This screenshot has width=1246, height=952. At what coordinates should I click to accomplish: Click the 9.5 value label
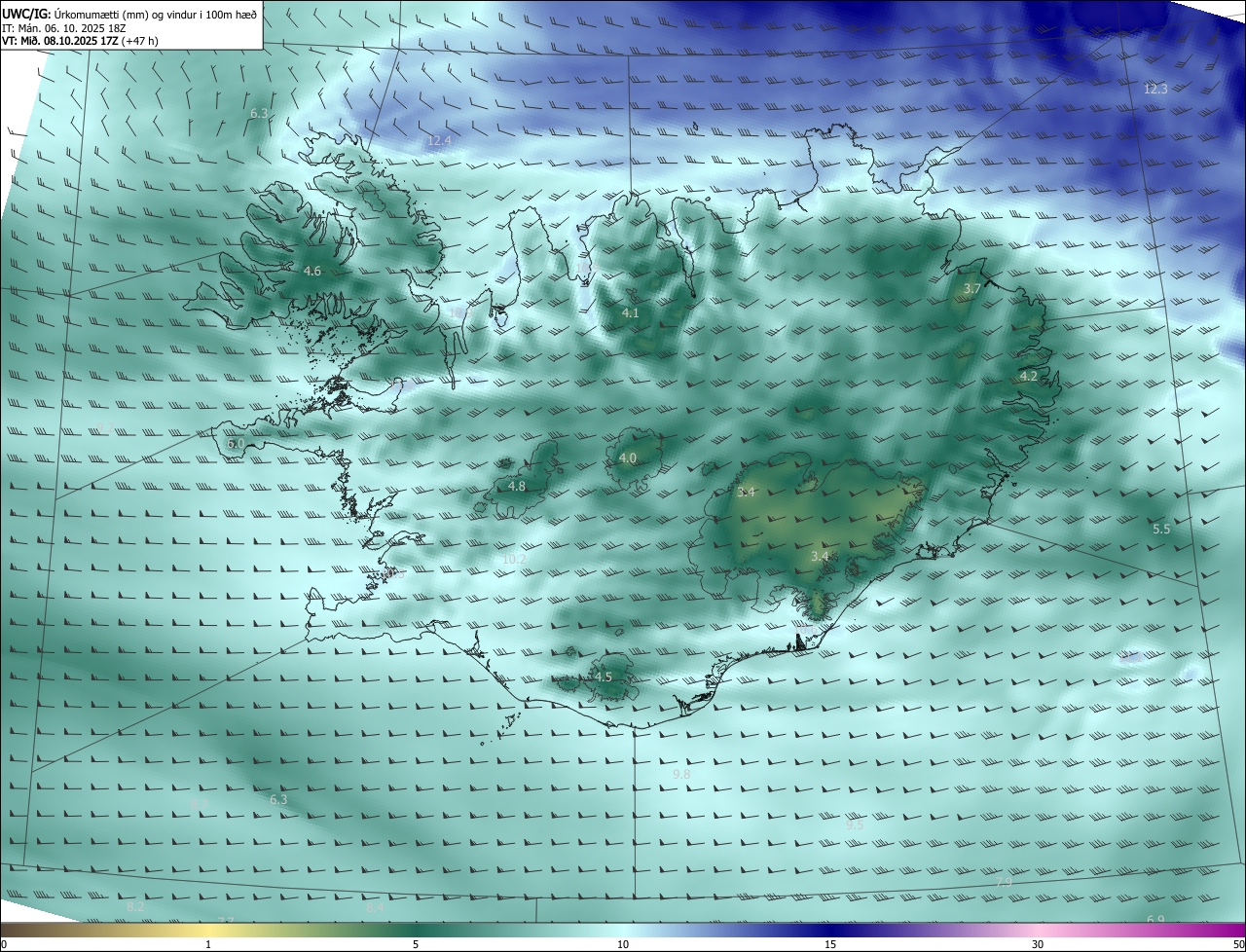[x=854, y=824]
